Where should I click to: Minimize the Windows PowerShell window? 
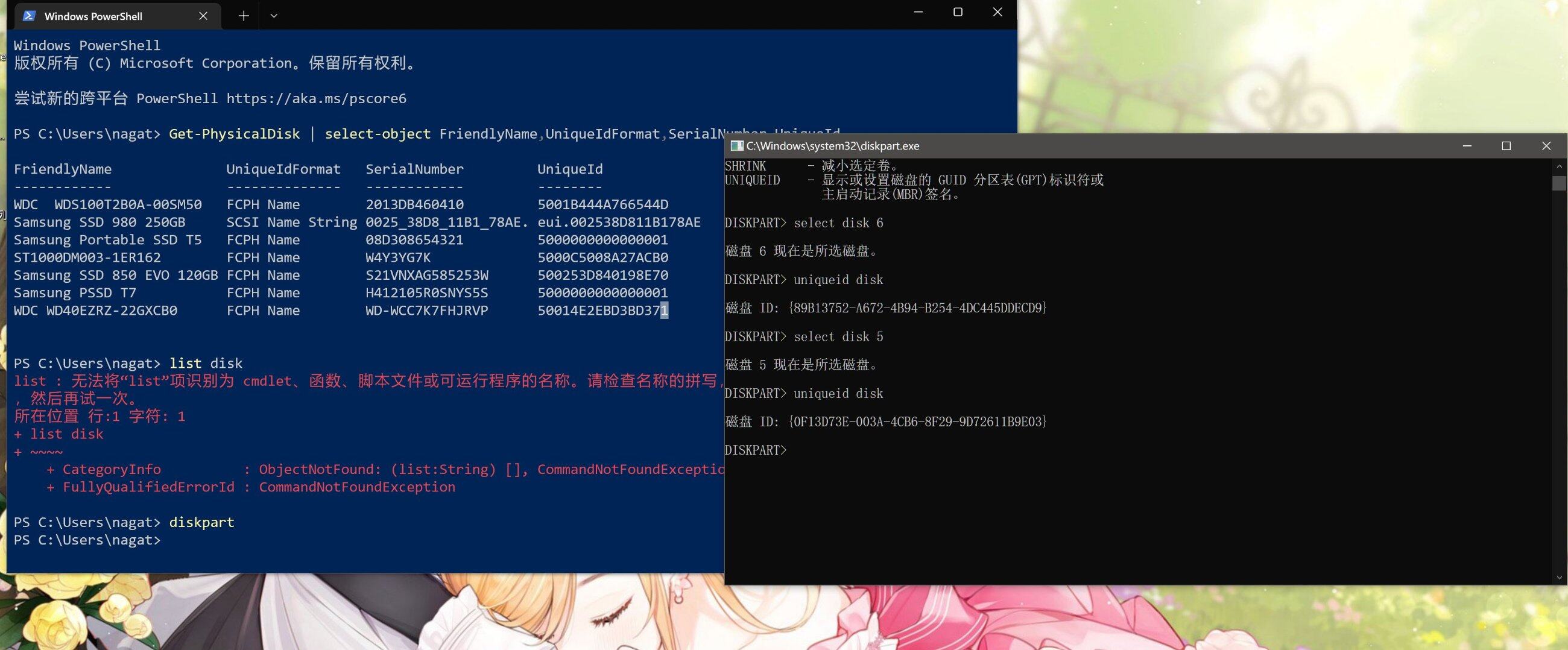[918, 12]
